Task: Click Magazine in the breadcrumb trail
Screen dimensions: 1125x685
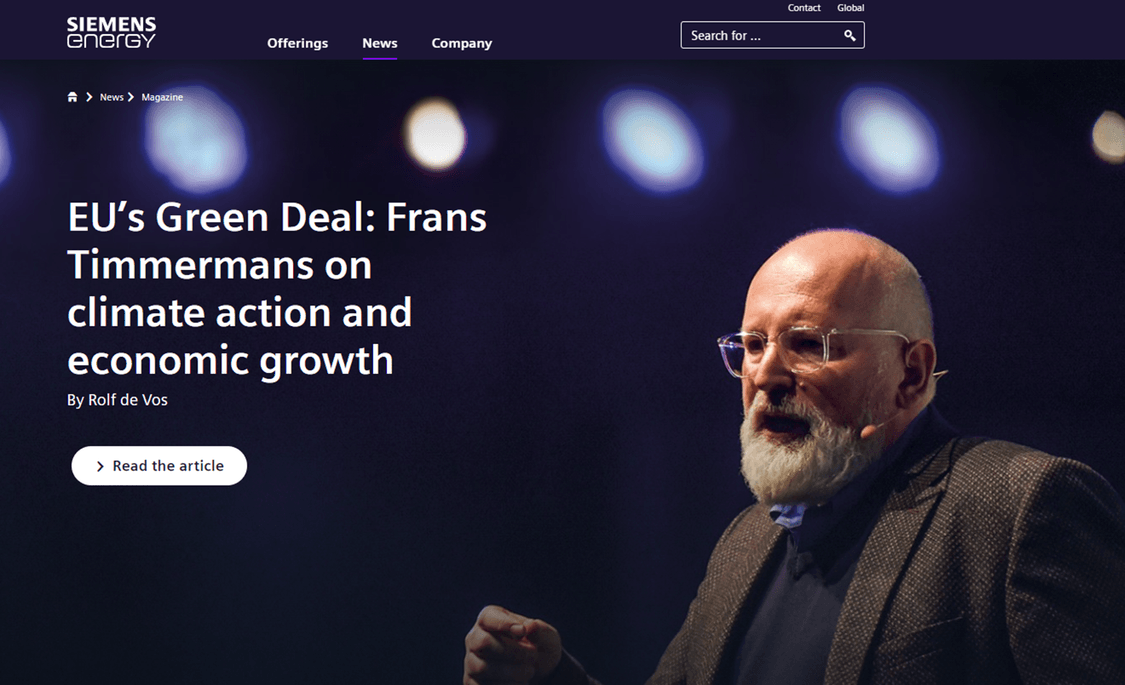Action: coord(162,97)
